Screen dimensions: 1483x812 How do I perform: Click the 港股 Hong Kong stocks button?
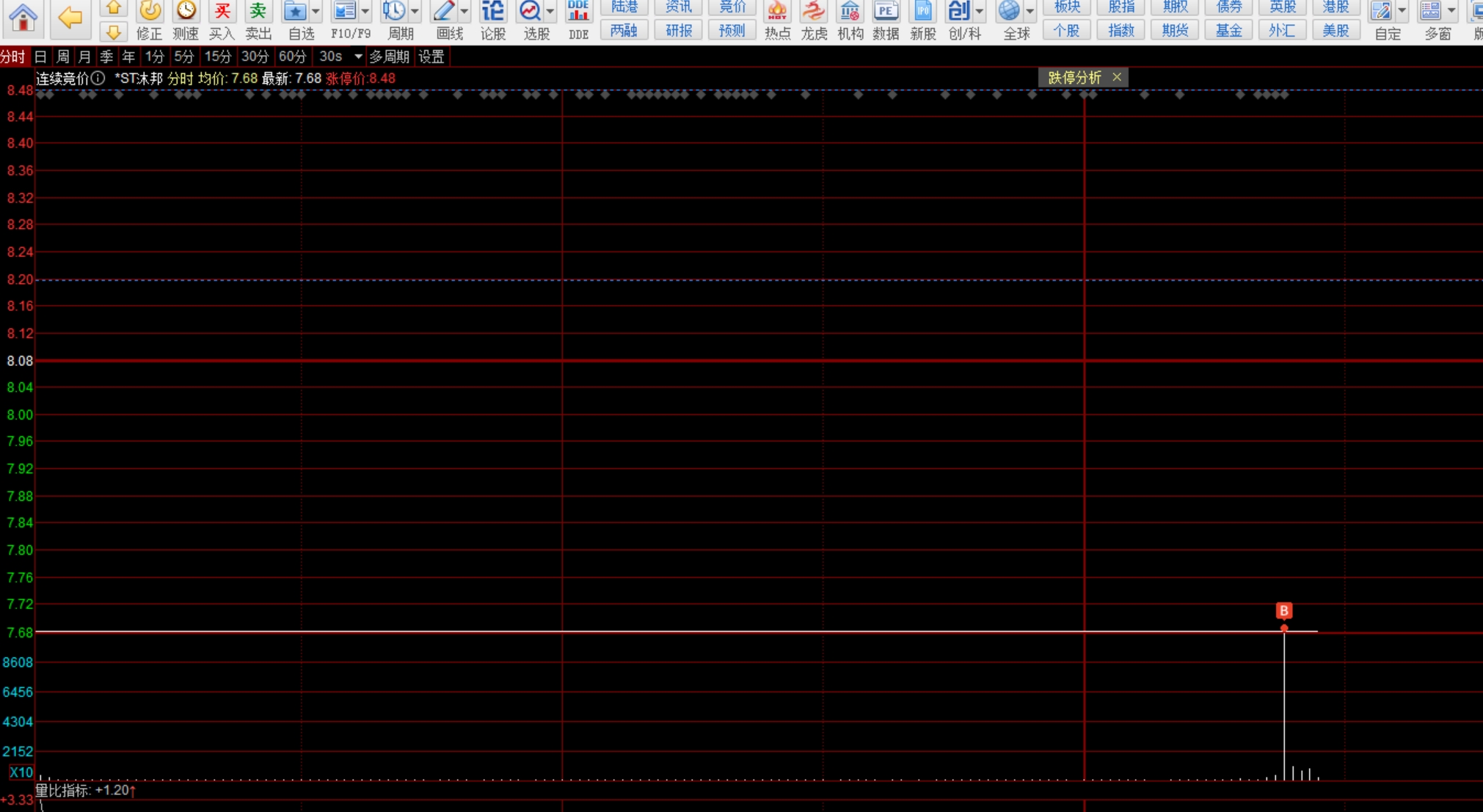[x=1335, y=7]
